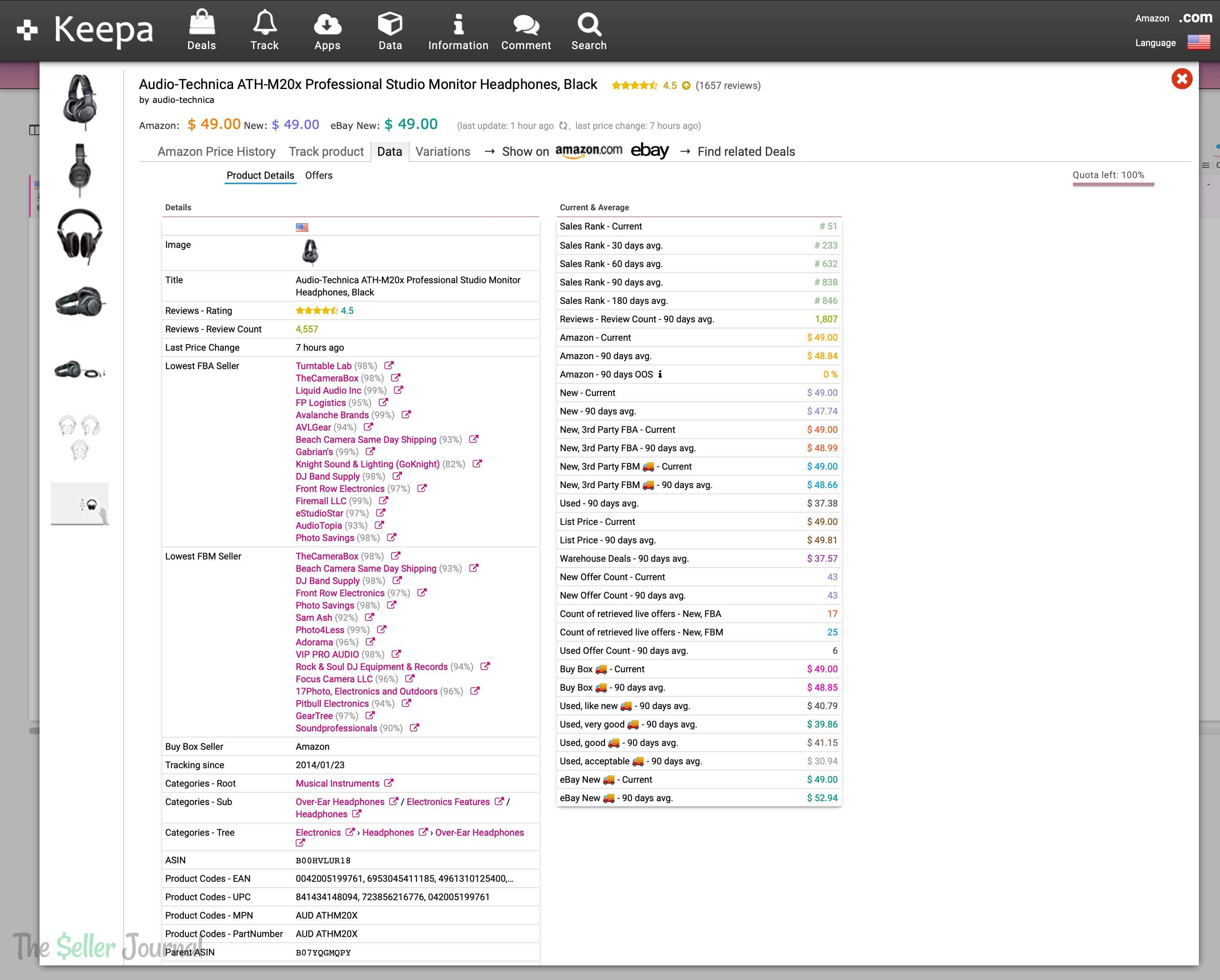1220x980 pixels.
Task: Click the Find related Deals link
Action: pos(746,152)
